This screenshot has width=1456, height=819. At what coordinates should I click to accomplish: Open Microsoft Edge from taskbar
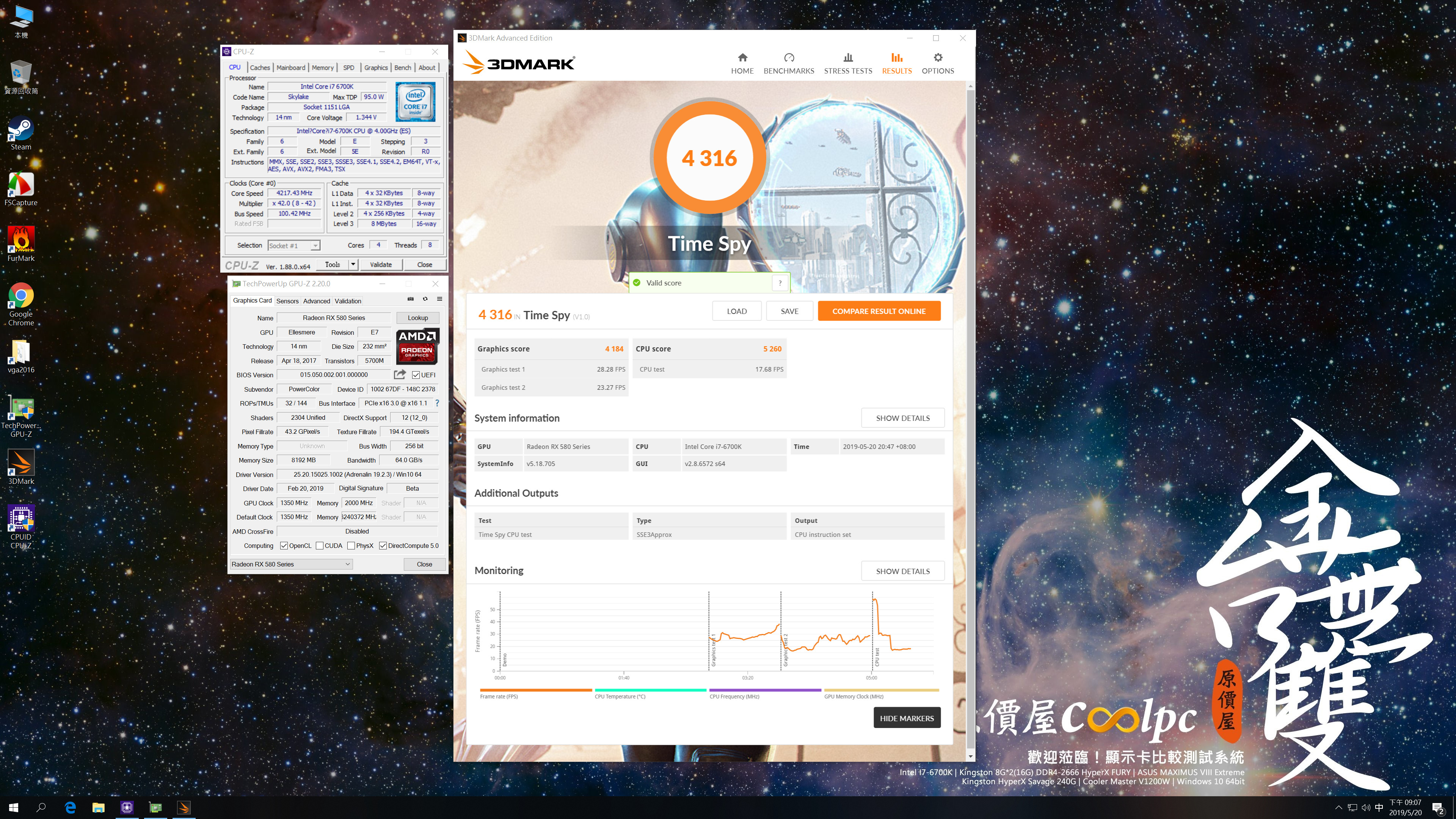(x=70, y=807)
